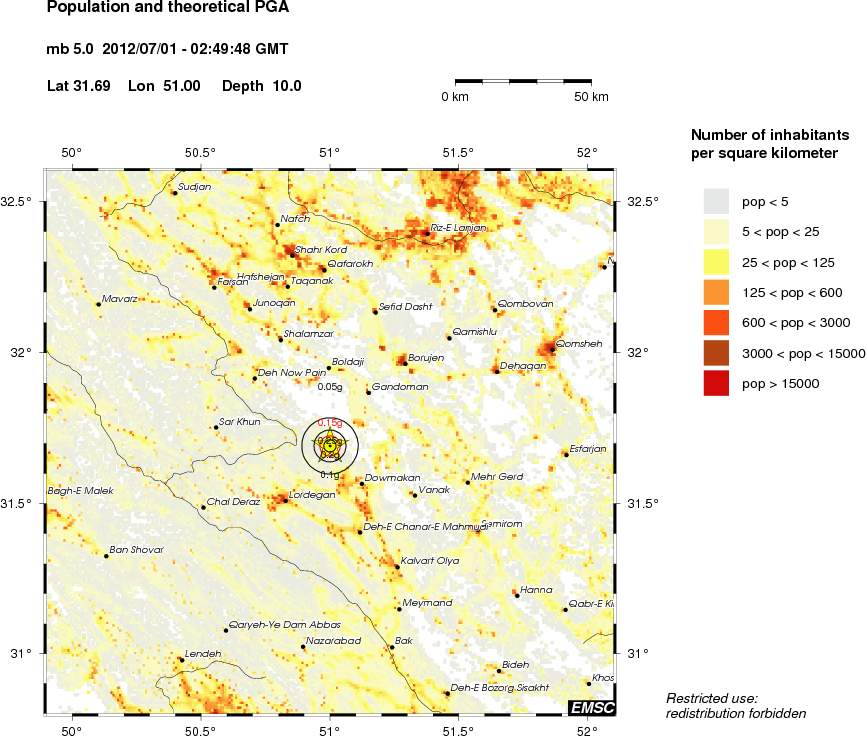Click the 'Depth 10.0' value

[x=262, y=86]
